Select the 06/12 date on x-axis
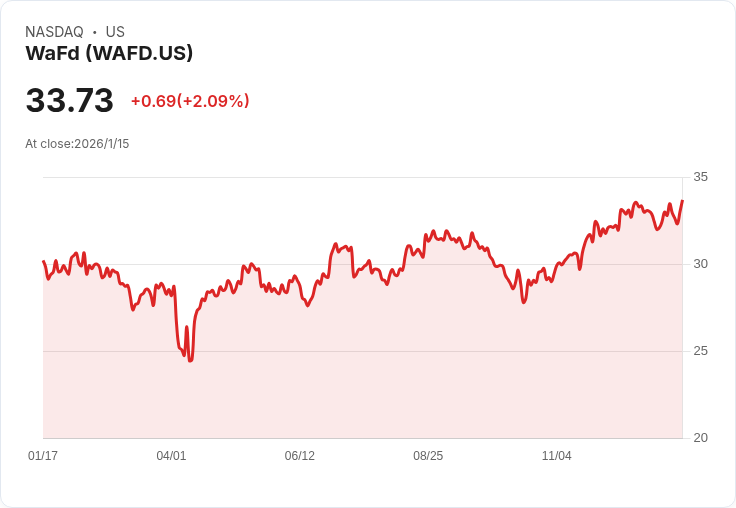 coord(299,456)
